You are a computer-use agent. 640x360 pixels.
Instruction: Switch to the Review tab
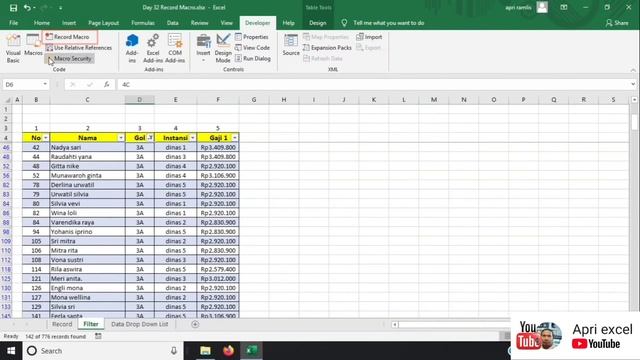point(199,23)
